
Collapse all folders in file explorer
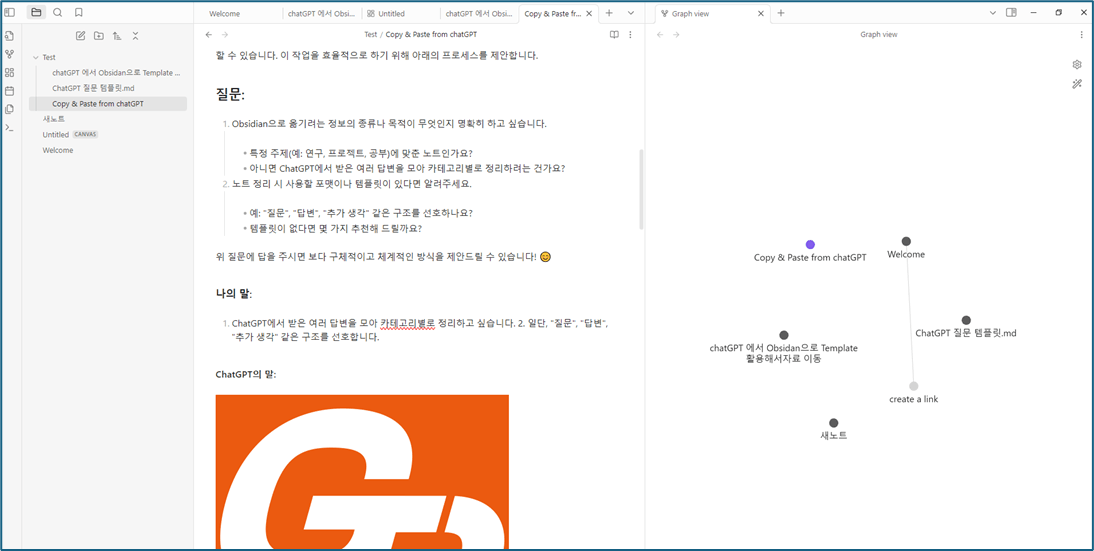(135, 36)
